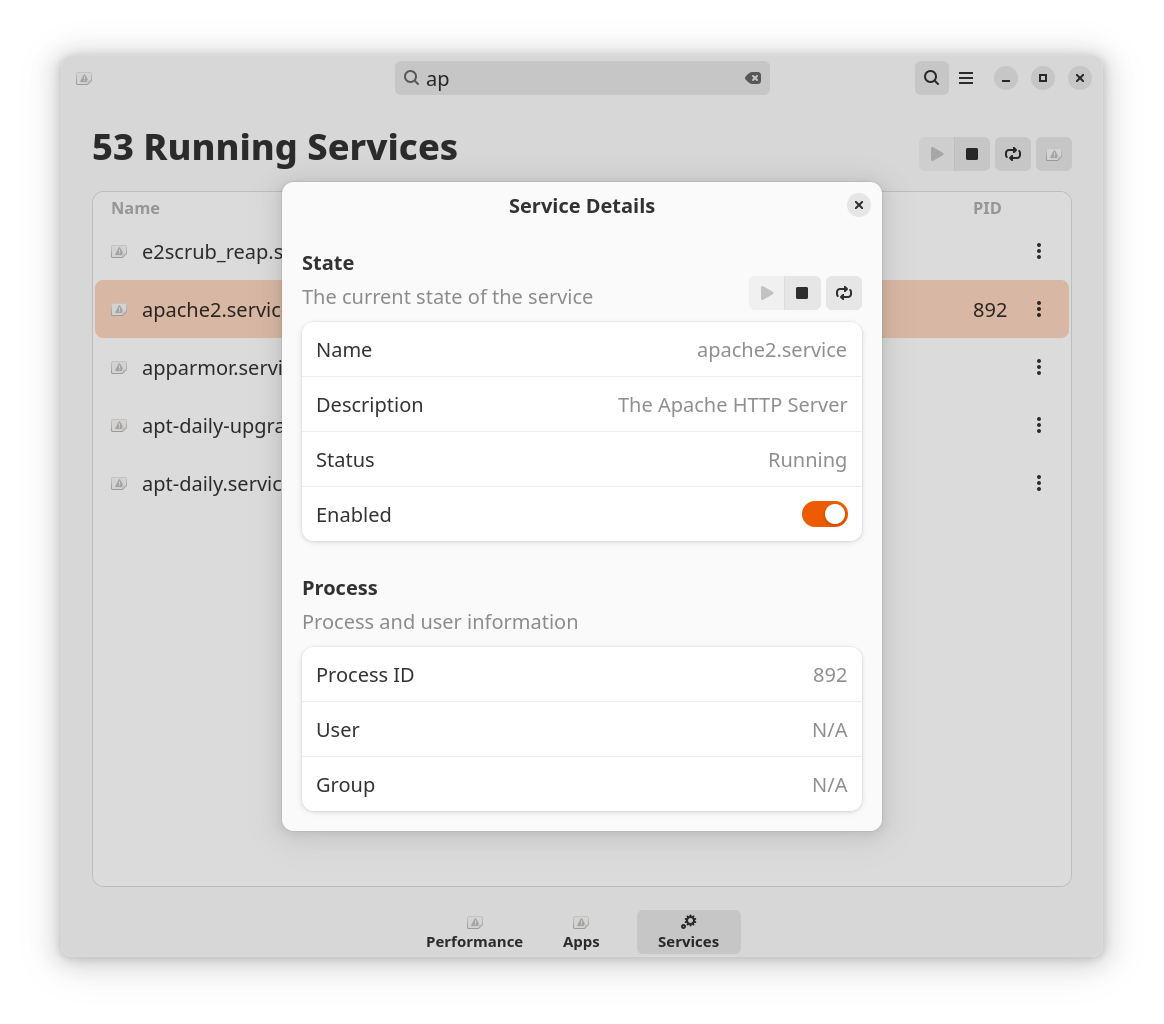1164x1024 pixels.
Task: Select the Services tab
Action: pos(688,932)
